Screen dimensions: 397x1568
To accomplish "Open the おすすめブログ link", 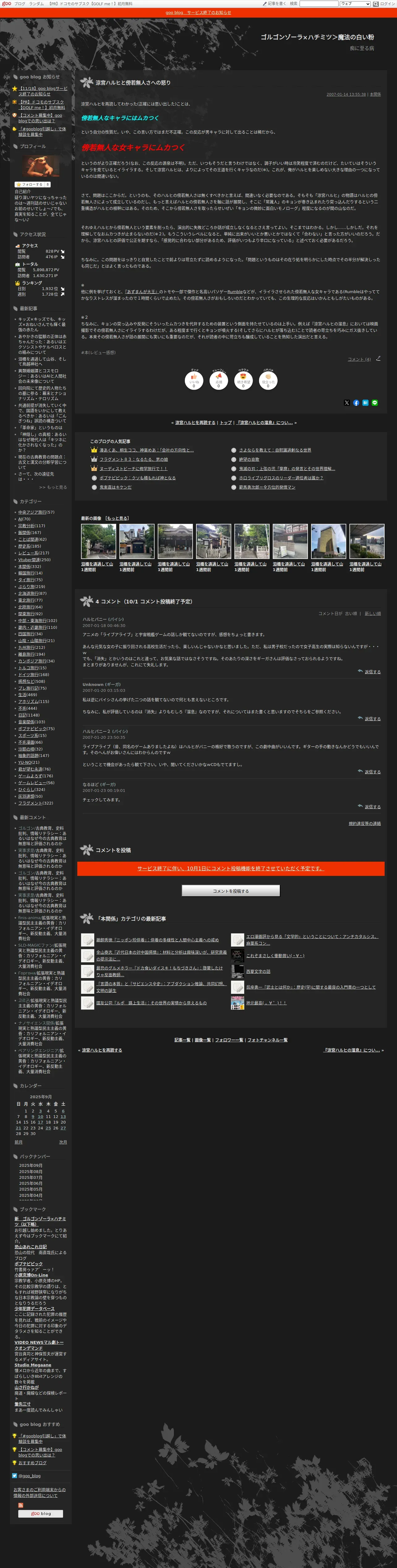I will [32, 1463].
